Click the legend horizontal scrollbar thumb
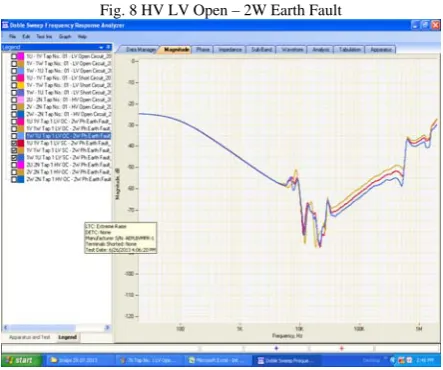 click(x=42, y=328)
